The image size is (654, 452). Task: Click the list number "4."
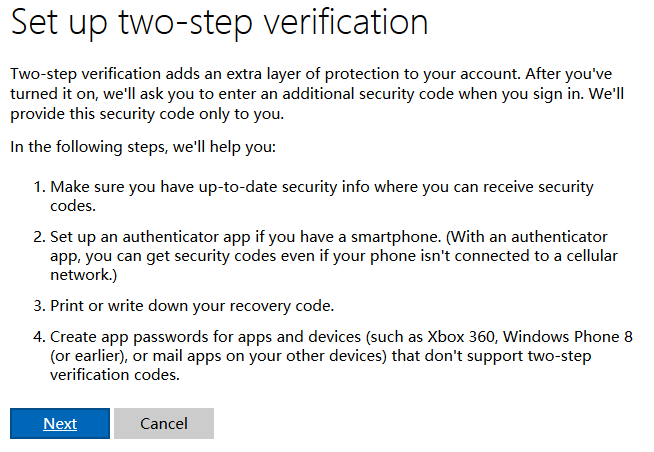pos(39,337)
